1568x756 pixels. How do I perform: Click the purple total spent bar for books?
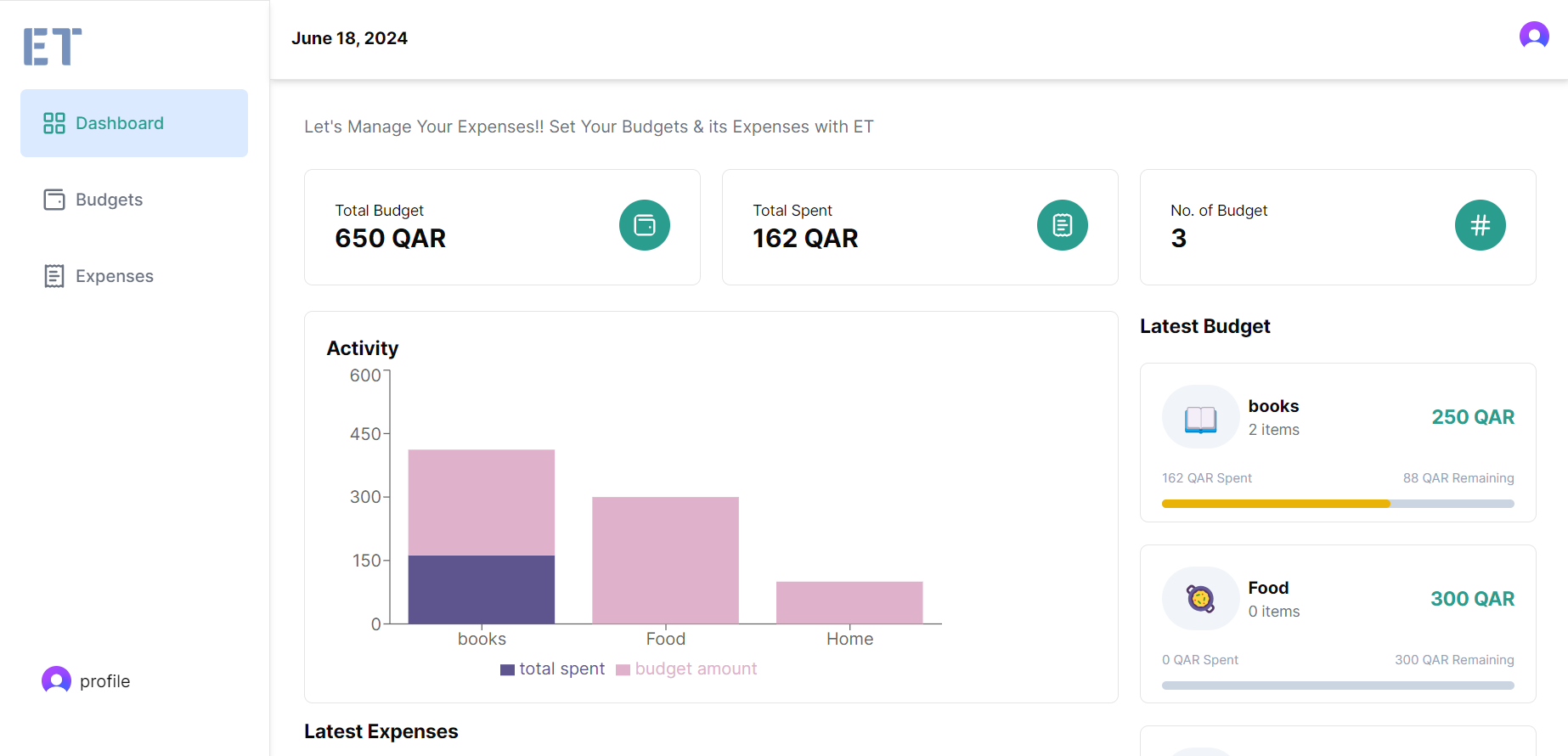pyautogui.click(x=482, y=590)
